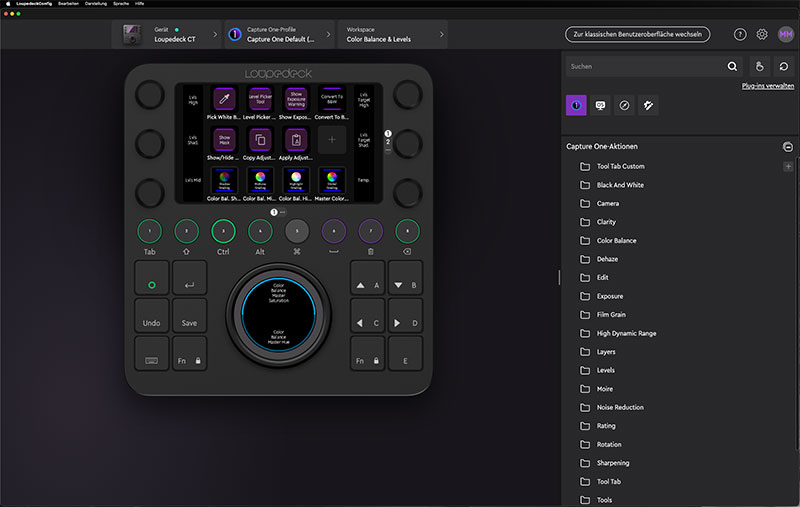Open the MM user account avatar
800x507 pixels.
tap(786, 34)
